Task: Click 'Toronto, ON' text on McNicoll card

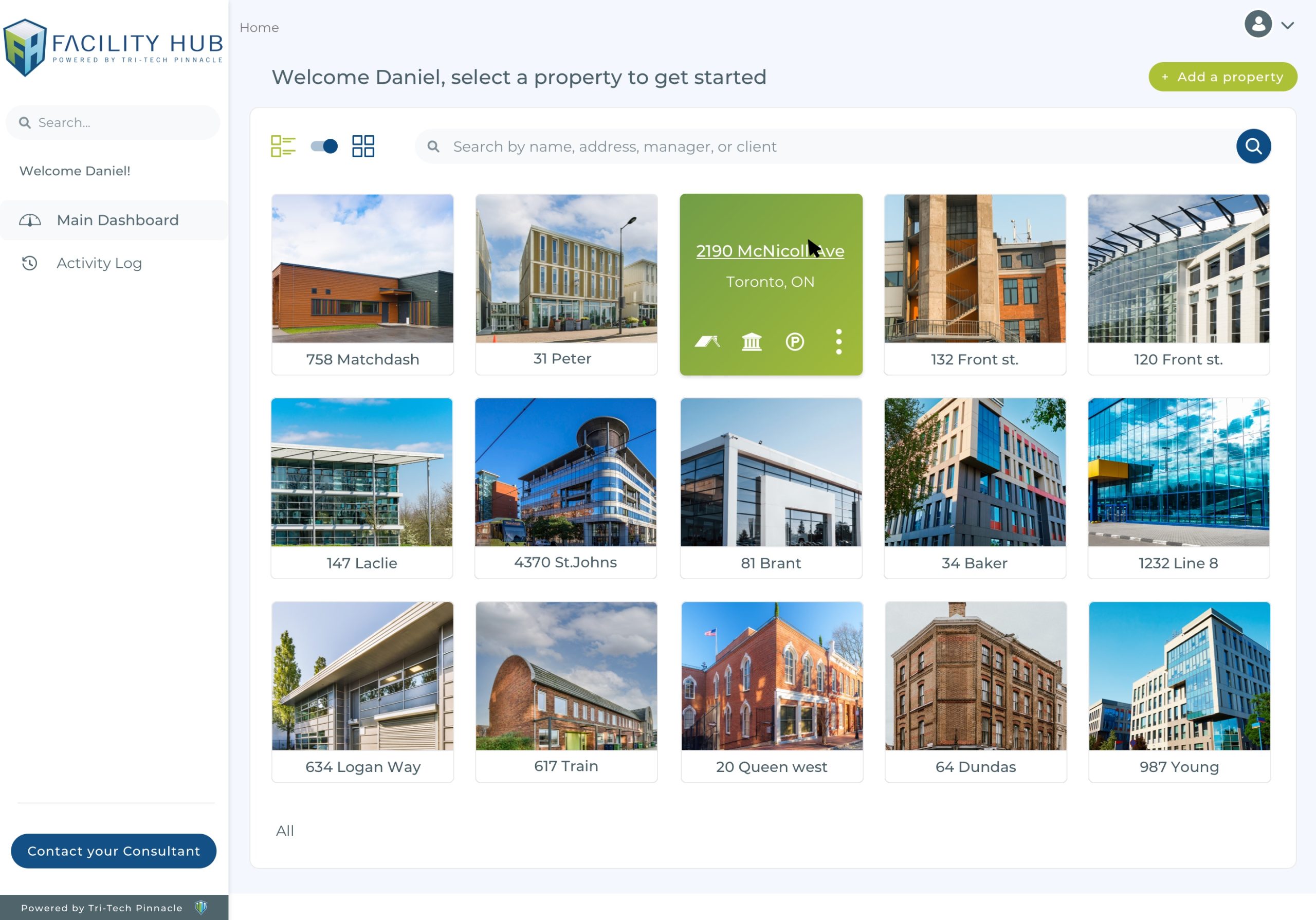Action: point(771,282)
